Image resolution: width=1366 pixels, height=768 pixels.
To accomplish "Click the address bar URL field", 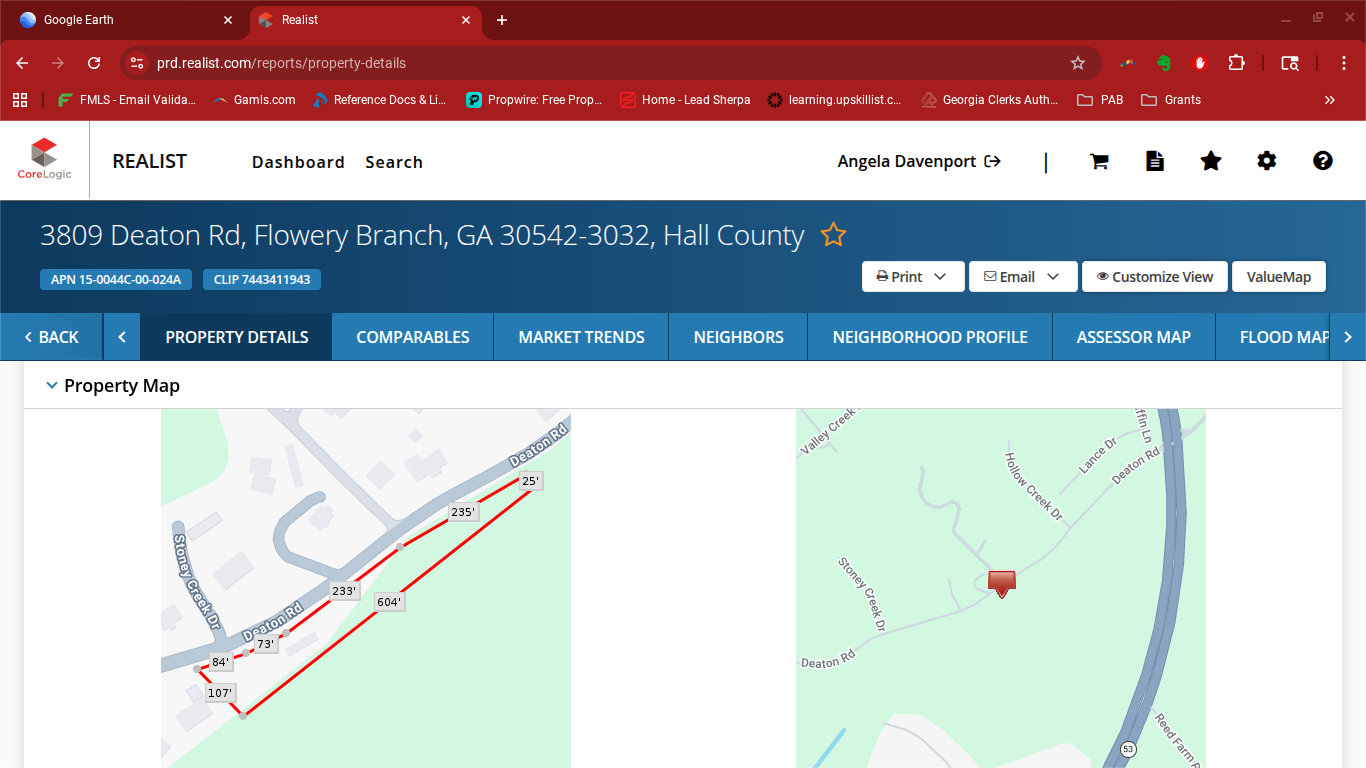I will (600, 63).
